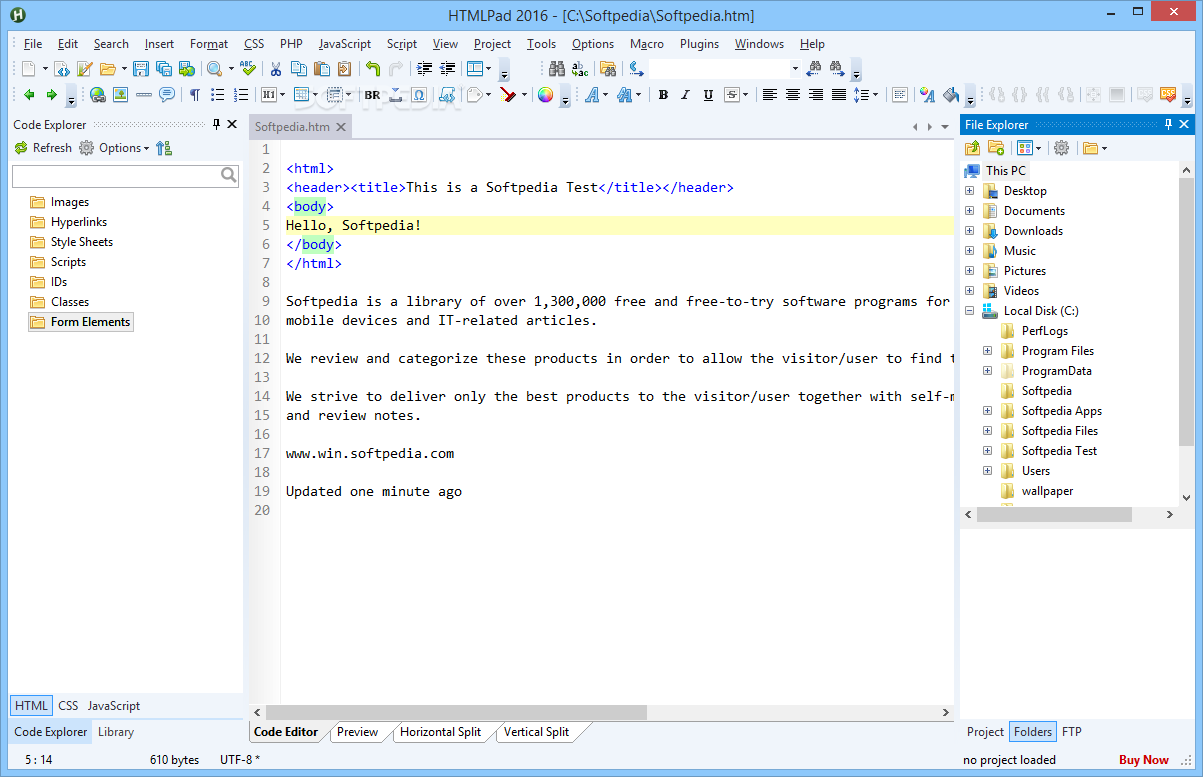This screenshot has width=1203, height=777.
Task: Open the color wheel picker icon
Action: click(545, 95)
